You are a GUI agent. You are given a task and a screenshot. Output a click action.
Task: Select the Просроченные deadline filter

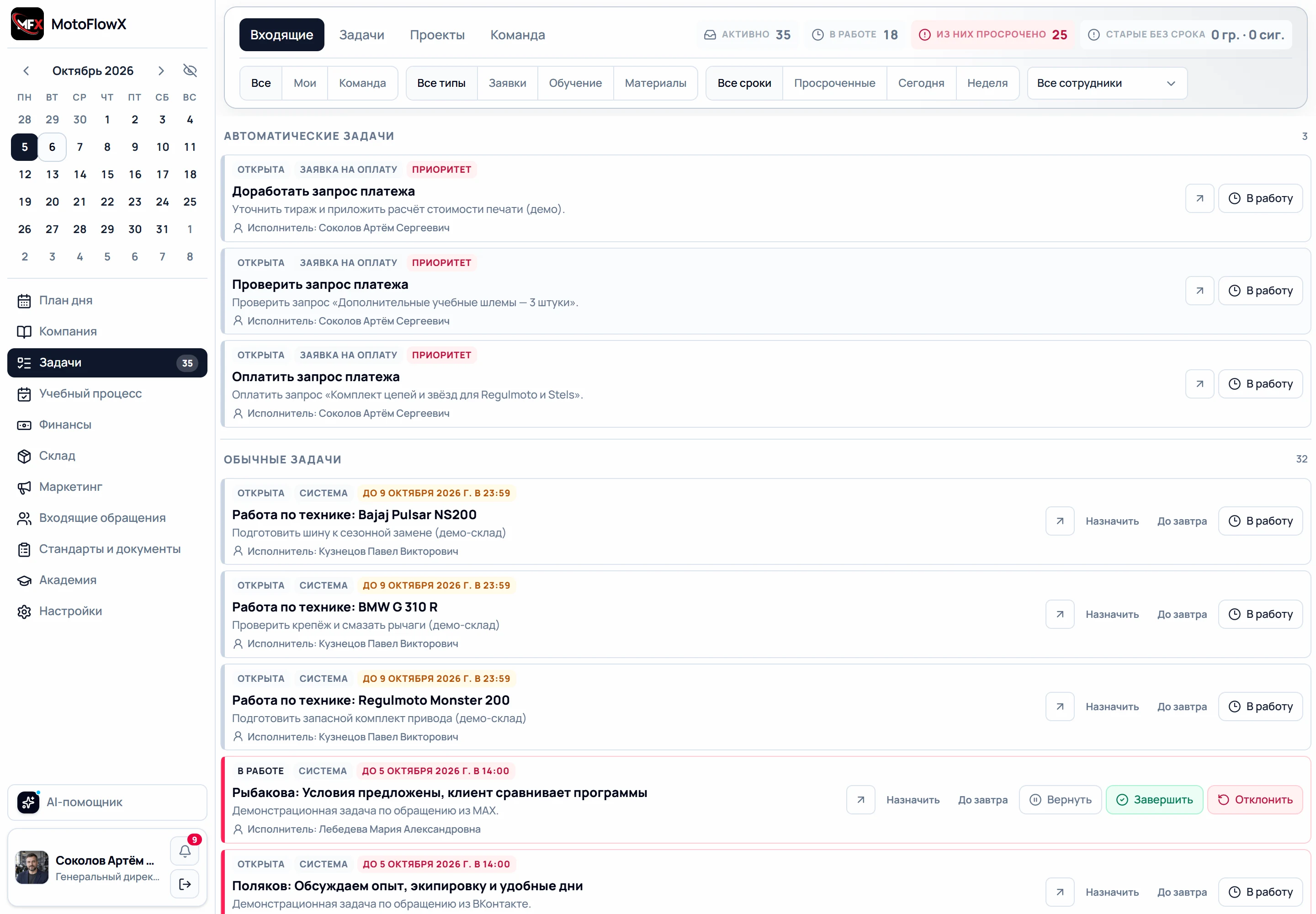834,83
